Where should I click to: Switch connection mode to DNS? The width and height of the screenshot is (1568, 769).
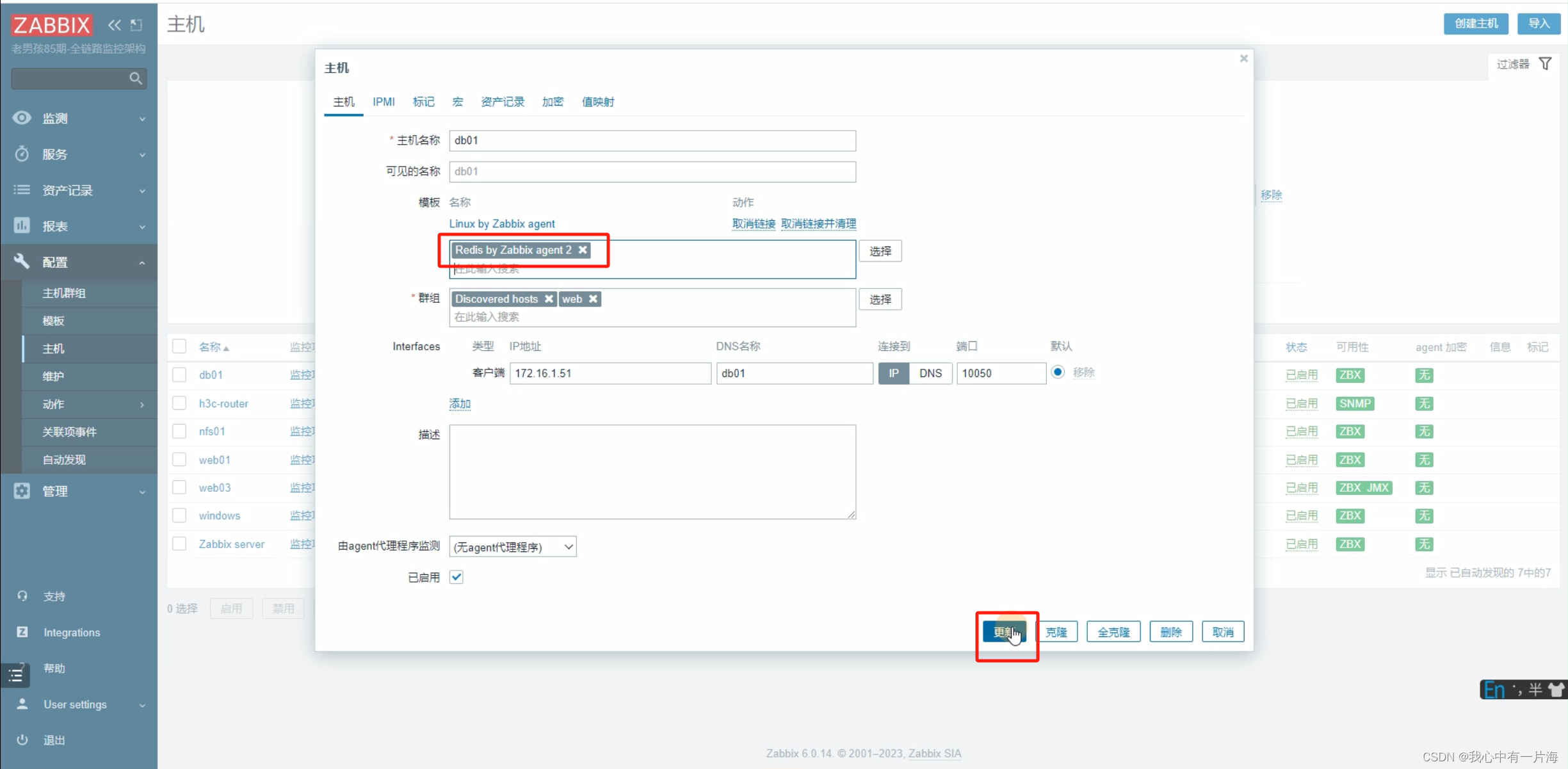click(x=930, y=373)
